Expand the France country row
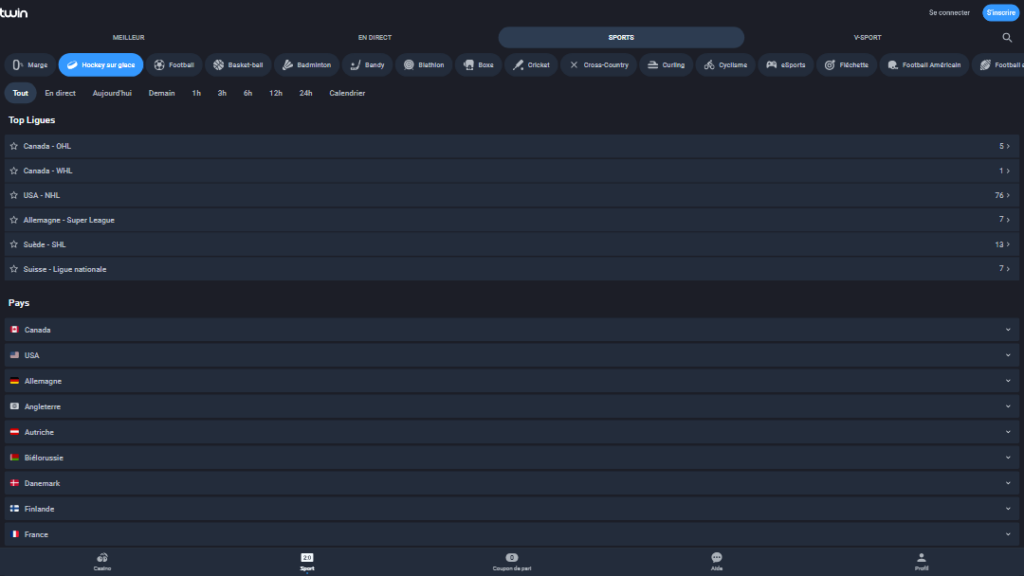The width and height of the screenshot is (1024, 576). pos(512,534)
